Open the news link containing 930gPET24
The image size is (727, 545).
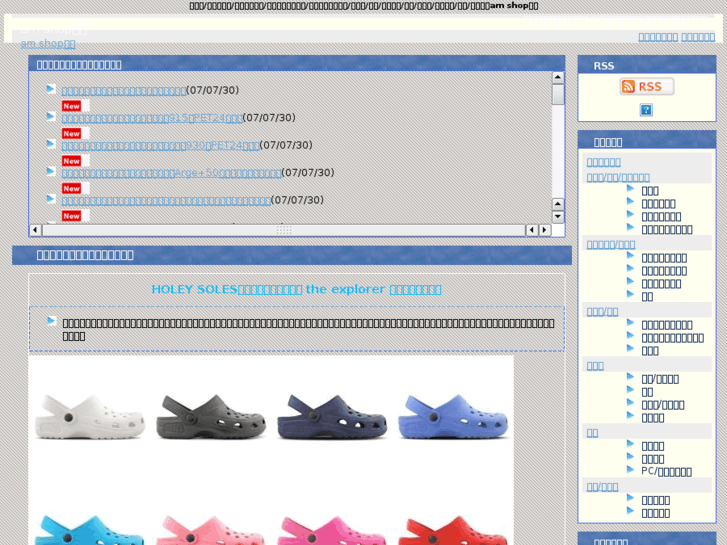click(160, 145)
